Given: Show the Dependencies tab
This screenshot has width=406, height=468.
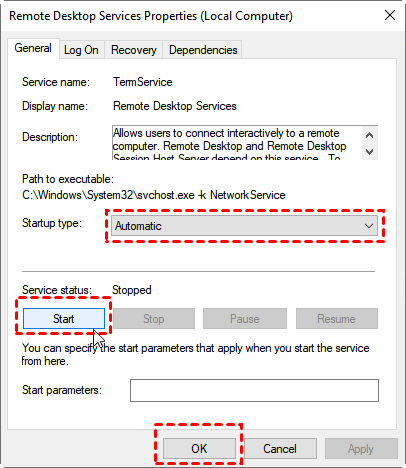Looking at the screenshot, I should 203,50.
